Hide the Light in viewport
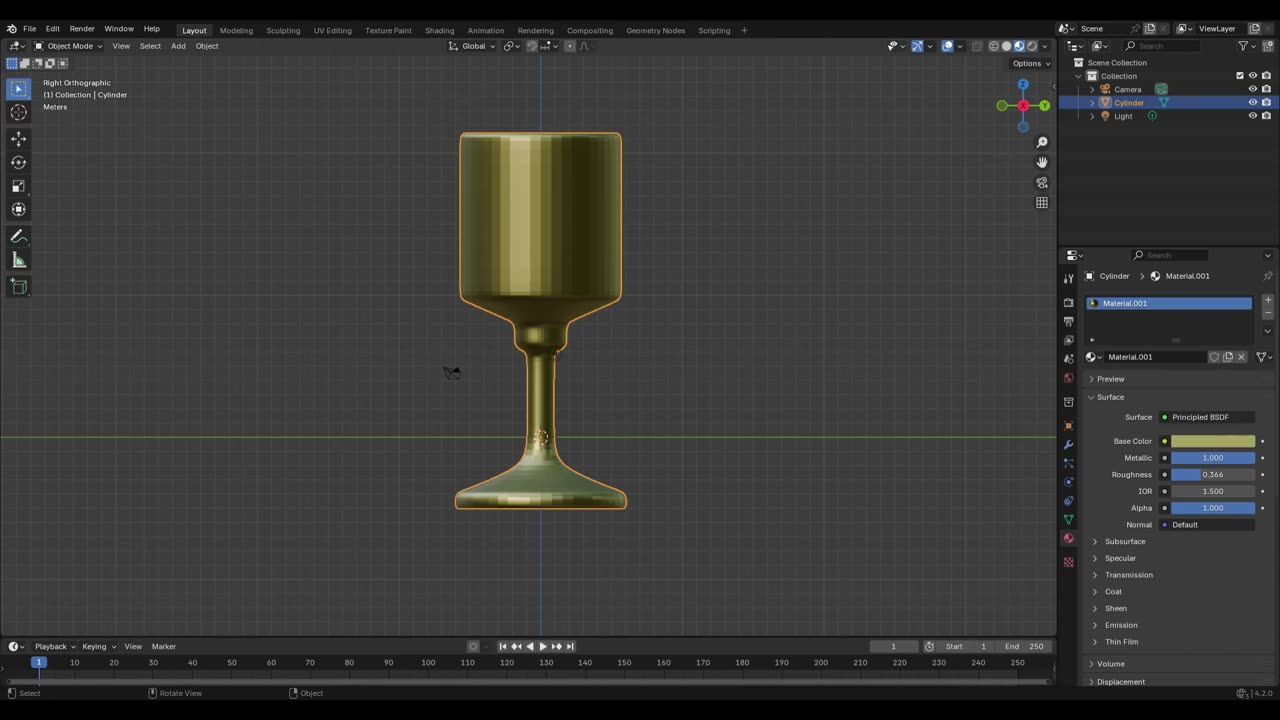 (1252, 116)
